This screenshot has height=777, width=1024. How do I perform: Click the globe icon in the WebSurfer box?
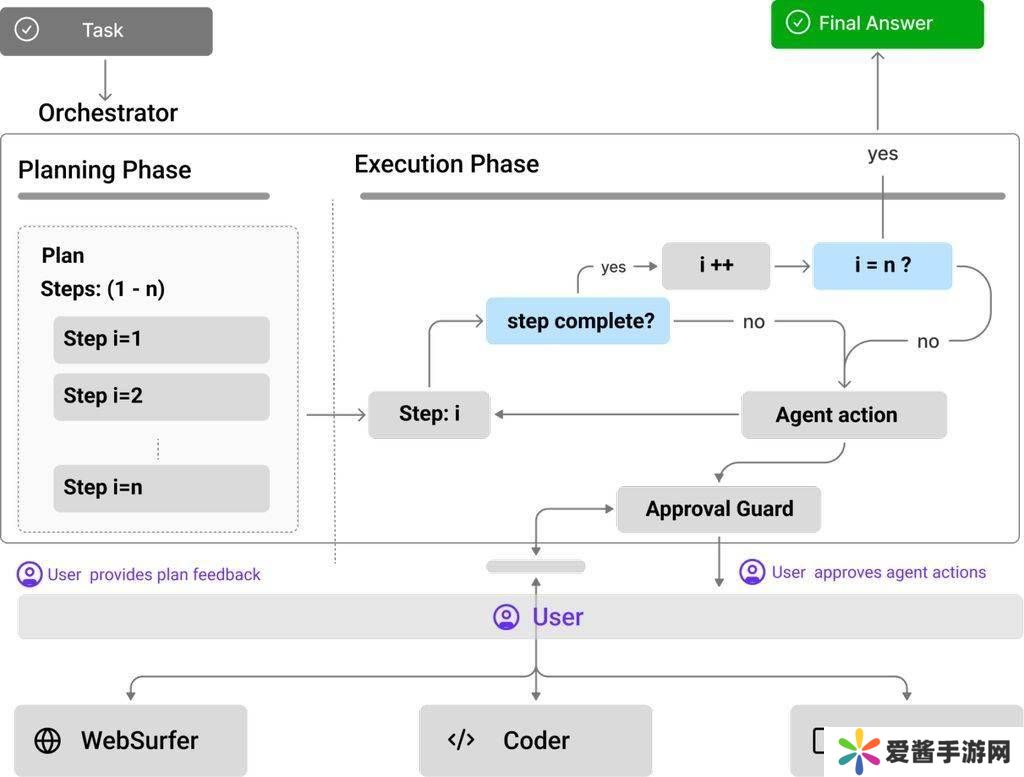coord(47,741)
